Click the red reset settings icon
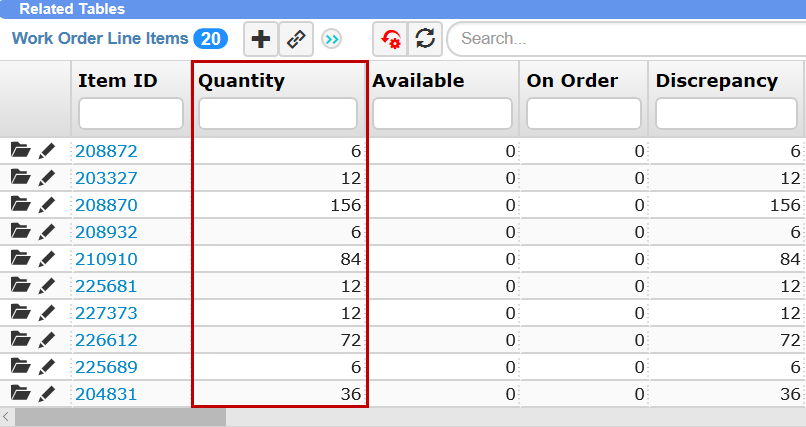This screenshot has height=427, width=806. [390, 39]
